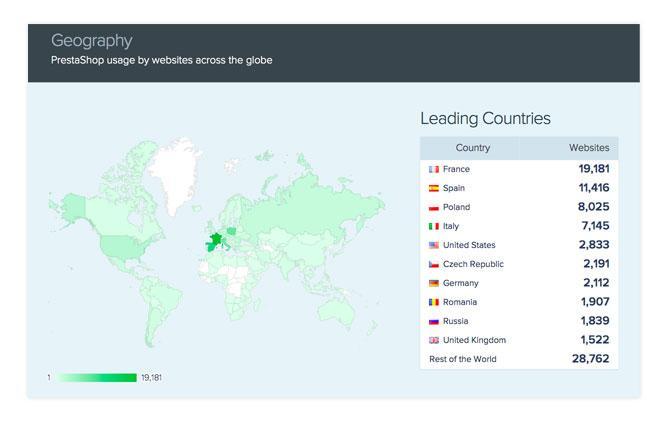Click the Country column header
Viewport: 665px width, 425px height.
coord(472,148)
